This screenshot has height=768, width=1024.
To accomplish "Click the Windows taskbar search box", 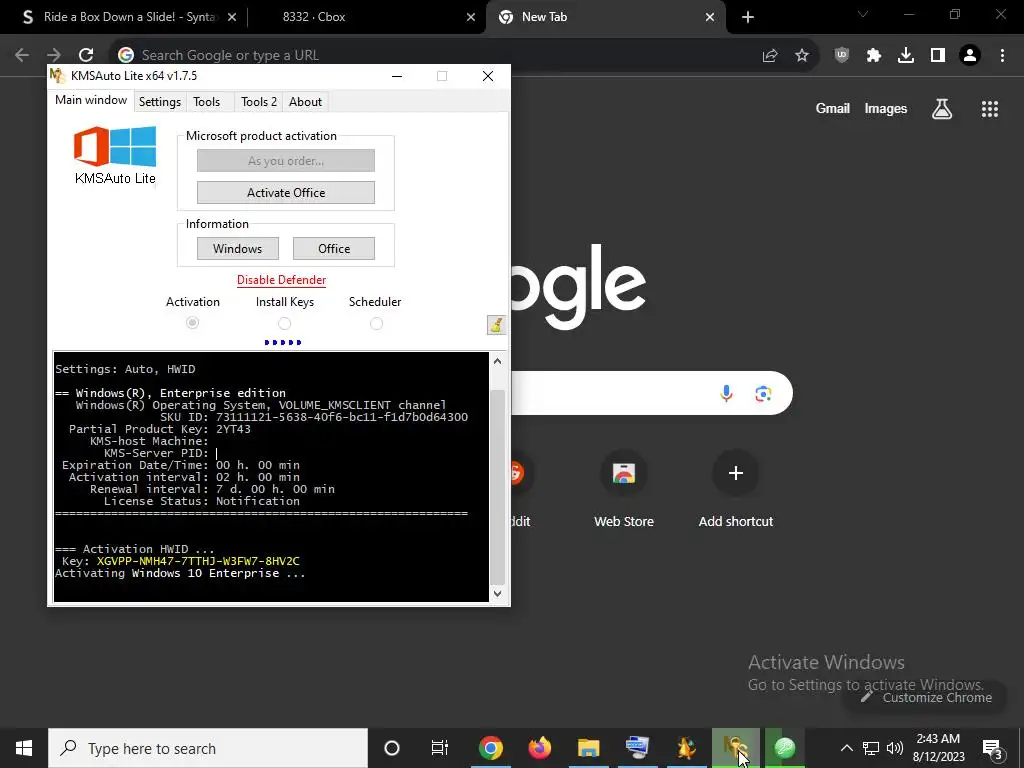I will 208,748.
